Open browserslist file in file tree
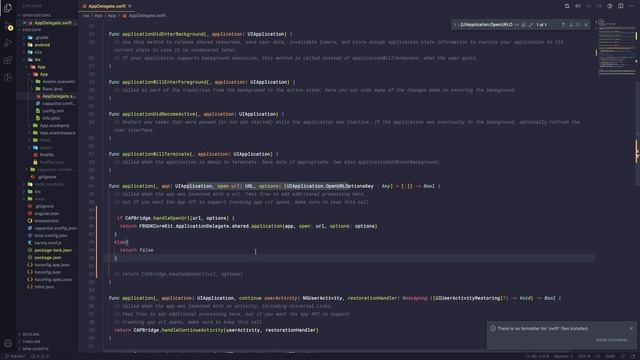Screen dimensions: 640x360 click(x=47, y=221)
